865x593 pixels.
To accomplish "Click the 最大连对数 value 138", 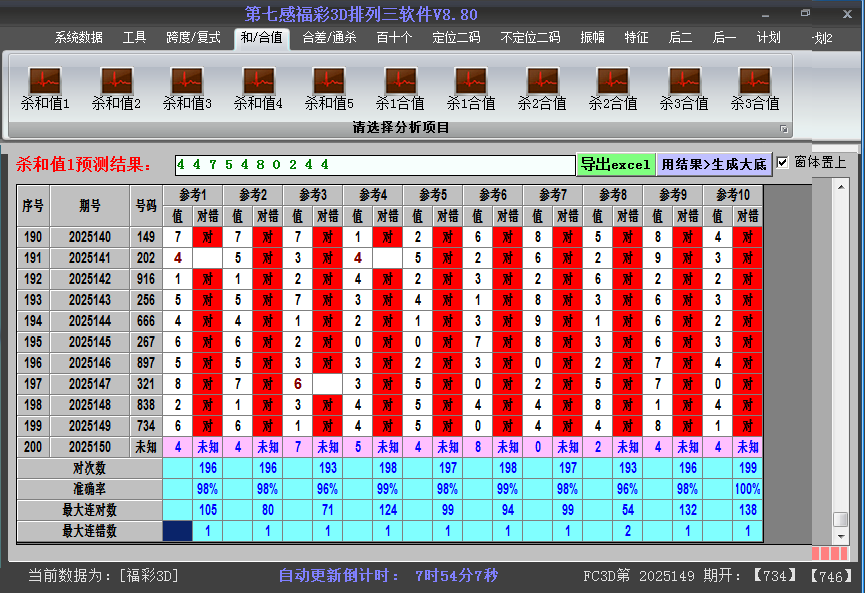I will point(747,510).
